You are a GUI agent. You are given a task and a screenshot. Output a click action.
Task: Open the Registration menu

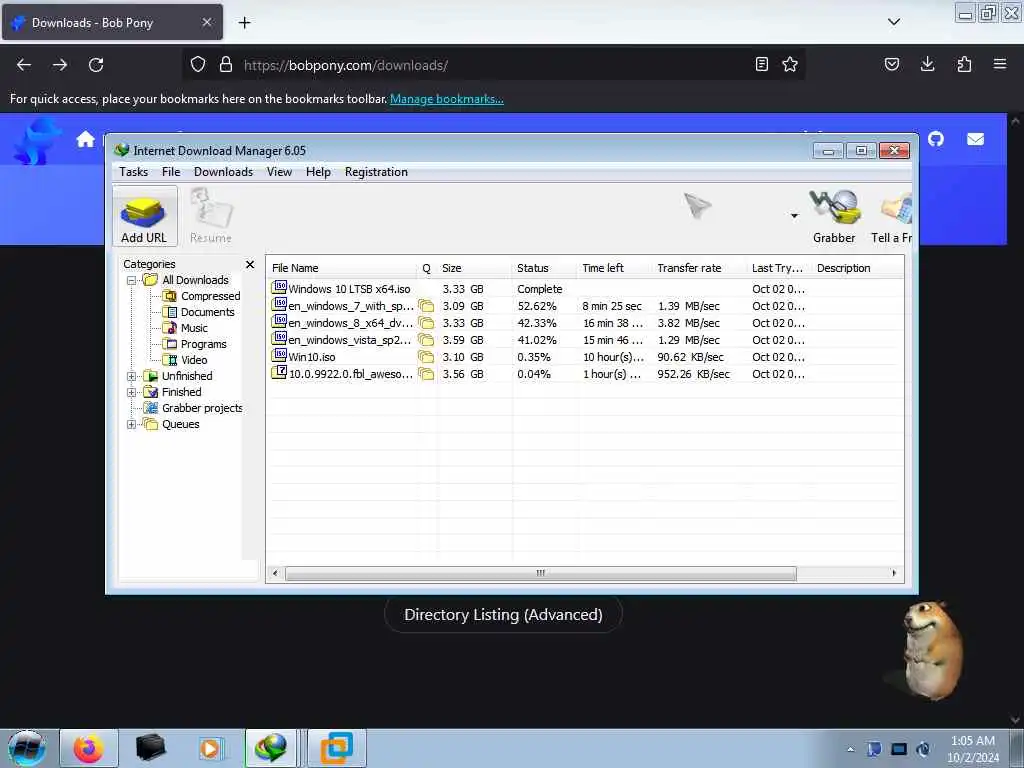click(376, 172)
